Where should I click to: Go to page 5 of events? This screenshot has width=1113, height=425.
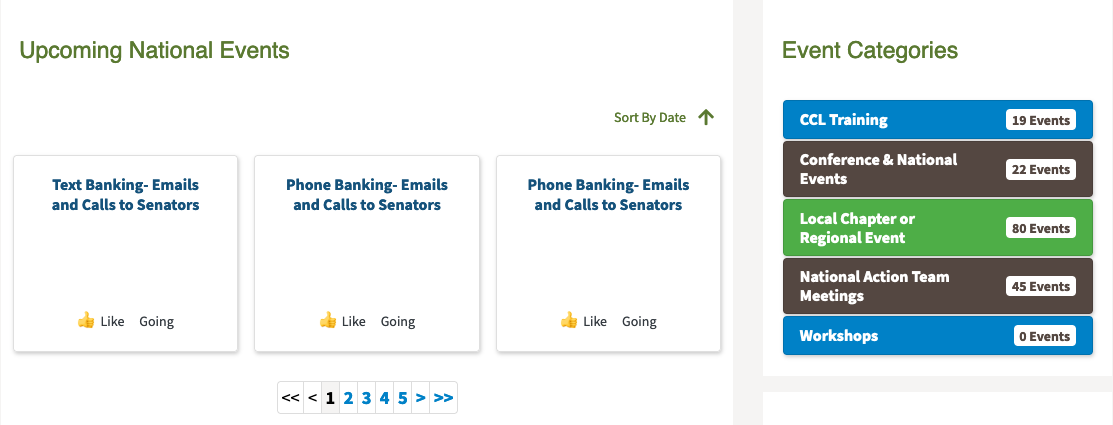pyautogui.click(x=402, y=398)
